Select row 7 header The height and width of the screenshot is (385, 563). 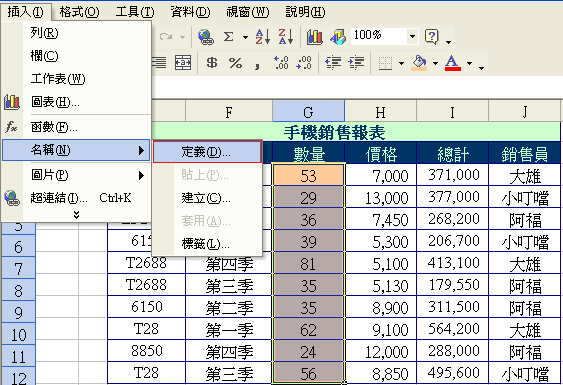[18, 268]
